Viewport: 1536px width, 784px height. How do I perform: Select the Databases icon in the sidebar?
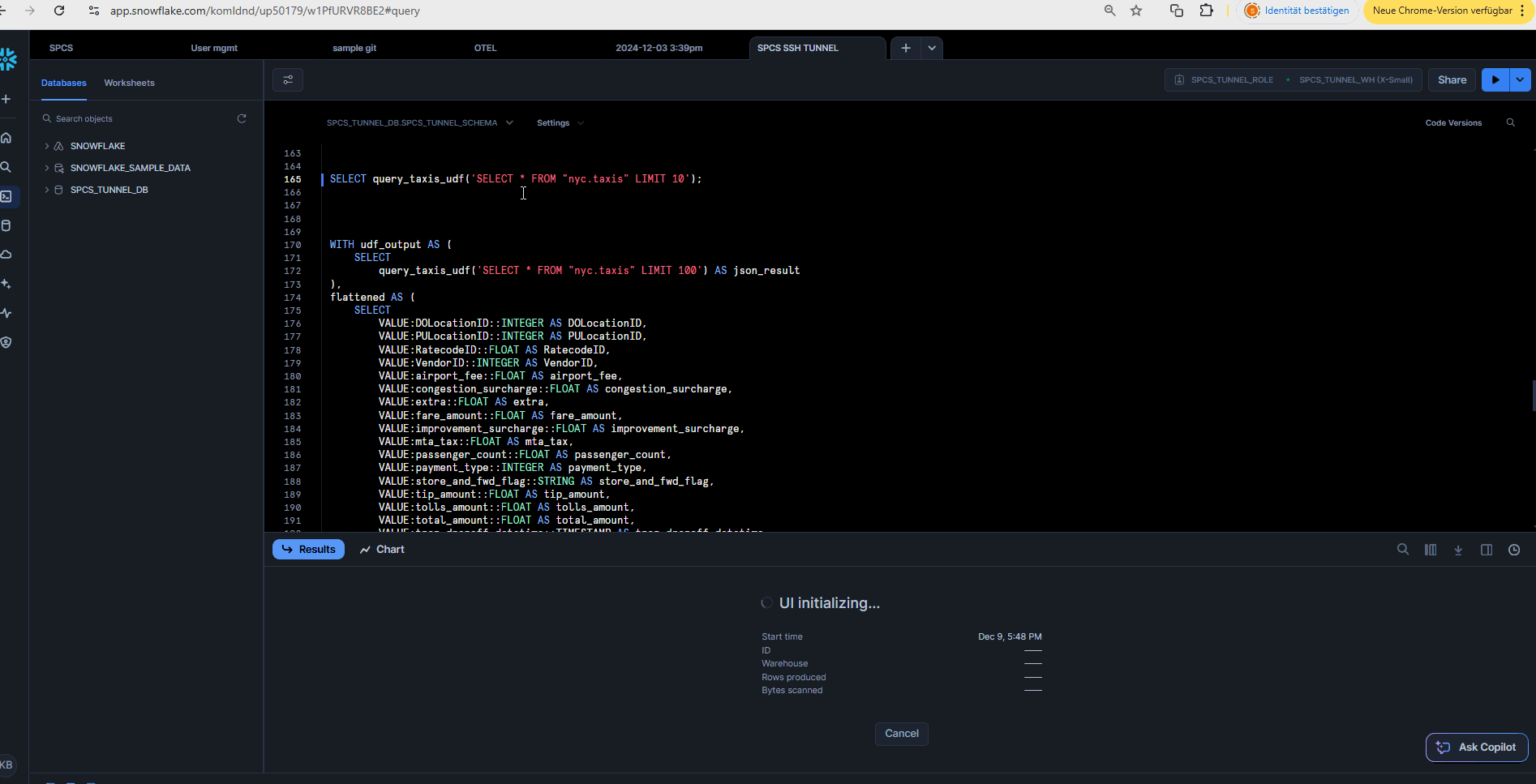(6, 225)
